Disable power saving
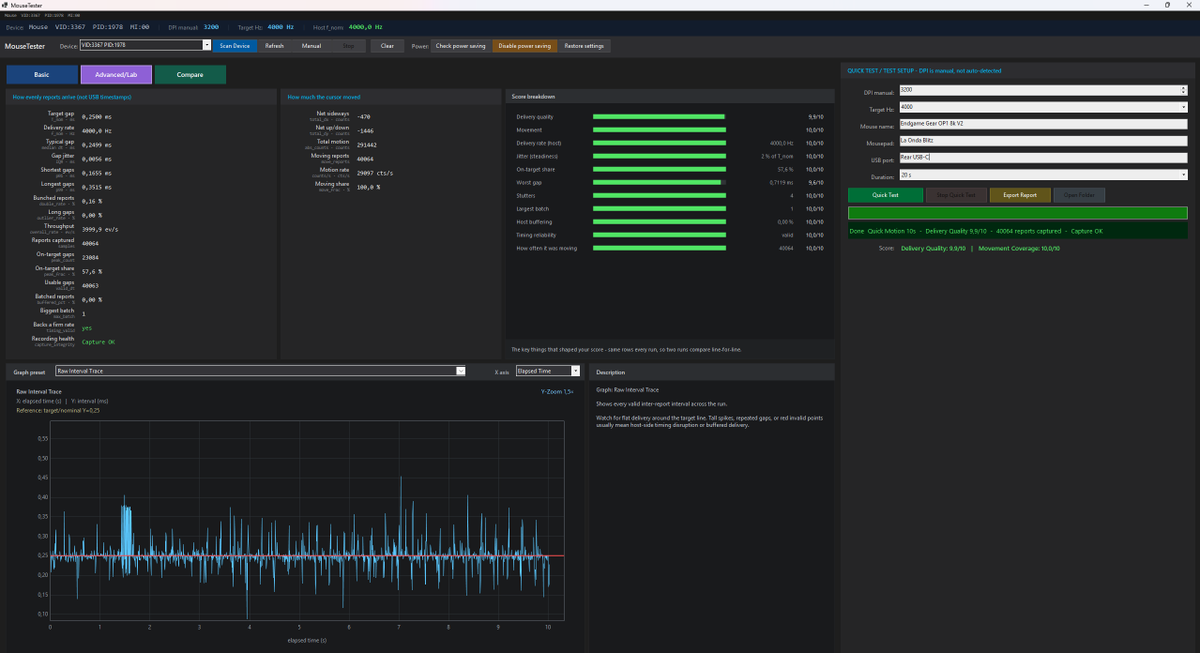The width and height of the screenshot is (1200, 653). tap(525, 46)
